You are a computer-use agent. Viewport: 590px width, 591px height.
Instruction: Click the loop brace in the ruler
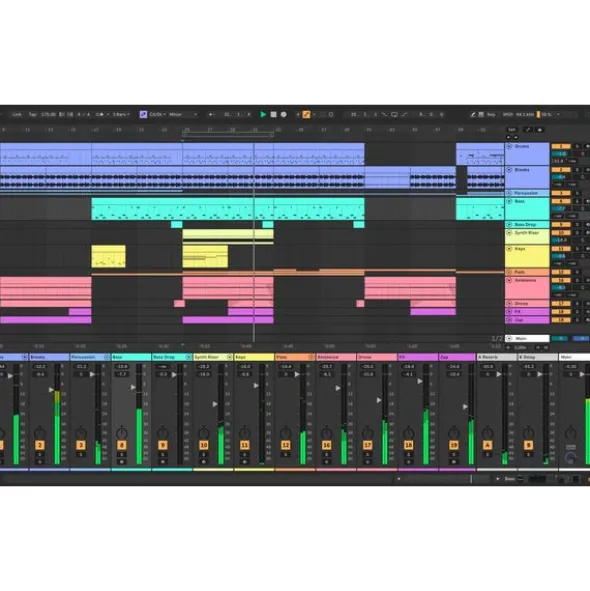[228, 134]
